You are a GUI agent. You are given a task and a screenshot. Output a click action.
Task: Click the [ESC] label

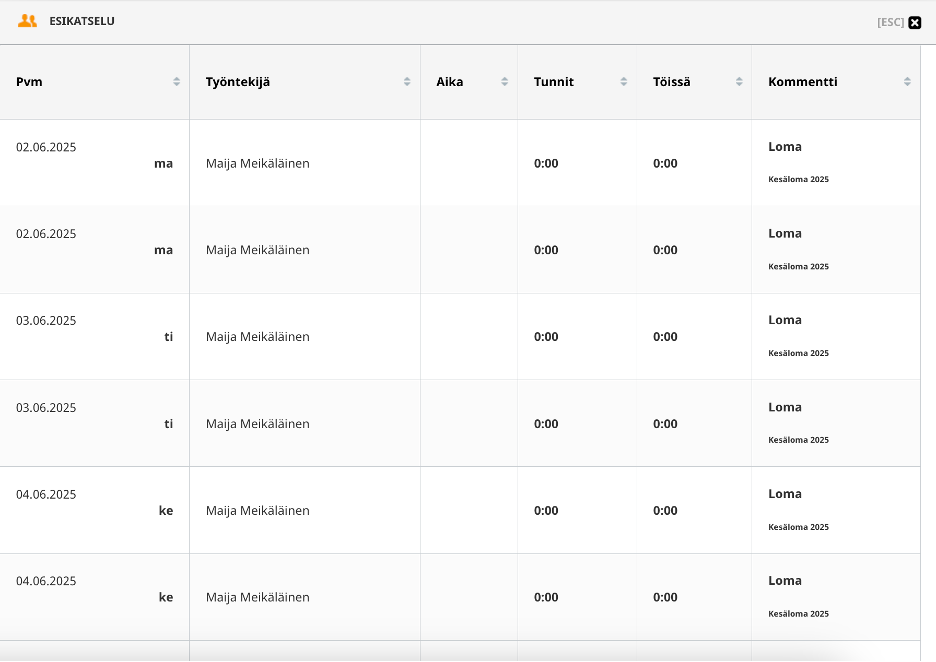click(891, 22)
